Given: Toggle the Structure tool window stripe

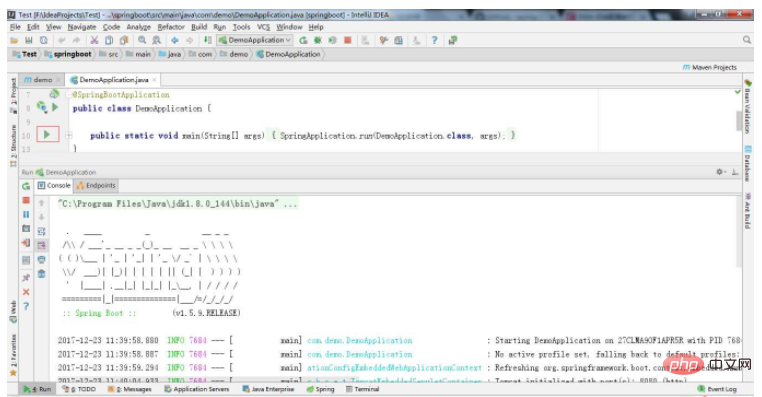Looking at the screenshot, I should click(13, 146).
